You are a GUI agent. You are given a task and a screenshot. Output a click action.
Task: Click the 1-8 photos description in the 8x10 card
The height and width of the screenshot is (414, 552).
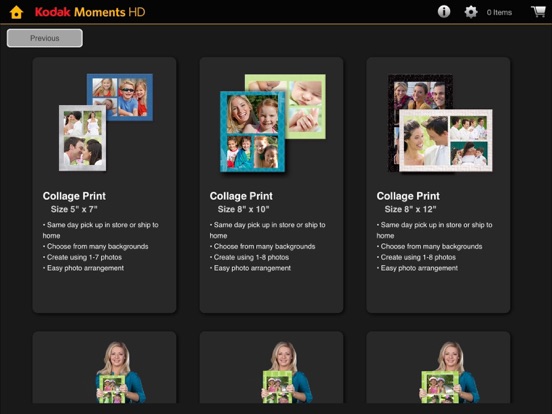[249, 257]
